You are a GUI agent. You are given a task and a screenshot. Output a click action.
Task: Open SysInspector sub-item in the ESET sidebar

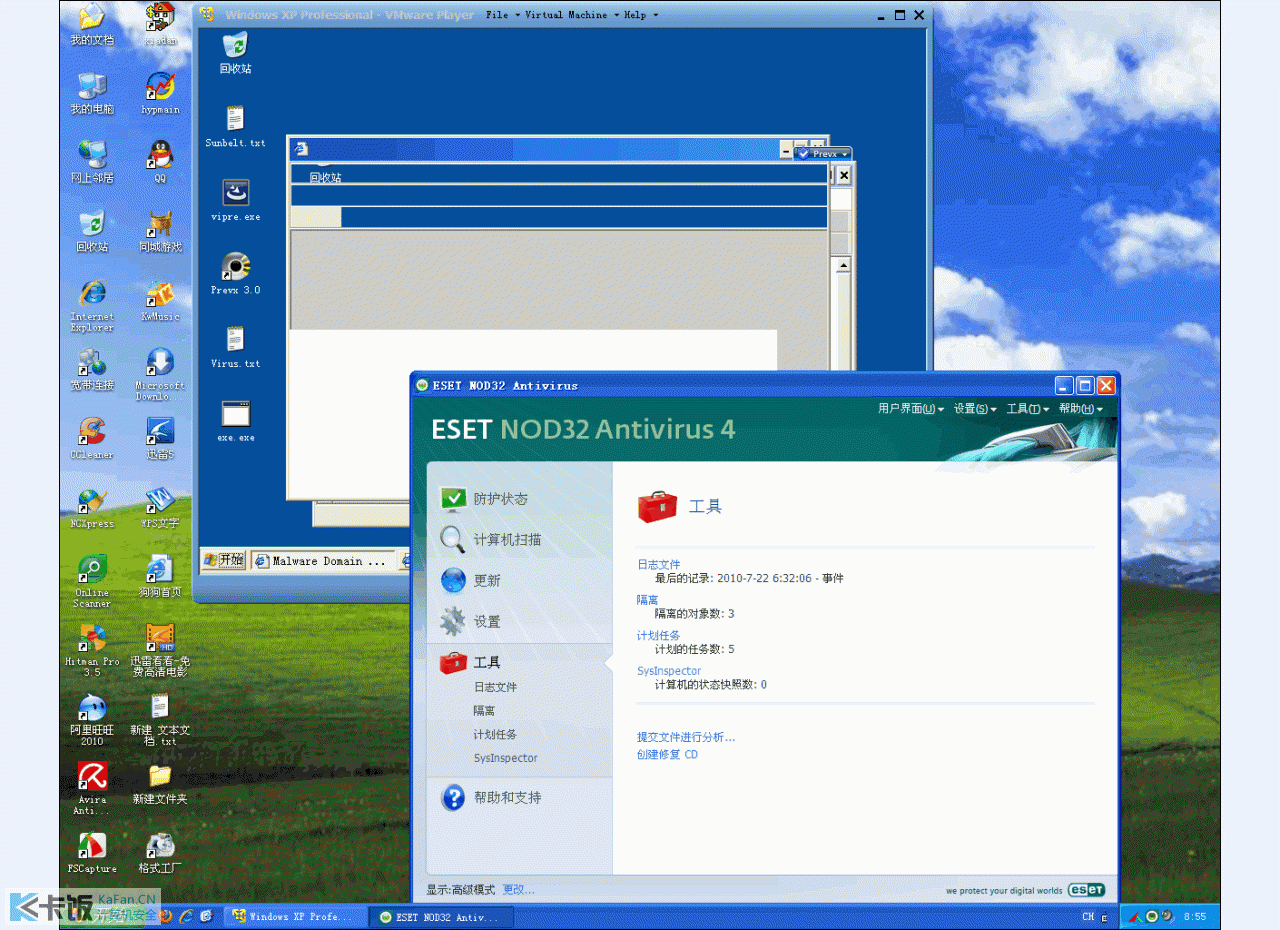[505, 758]
